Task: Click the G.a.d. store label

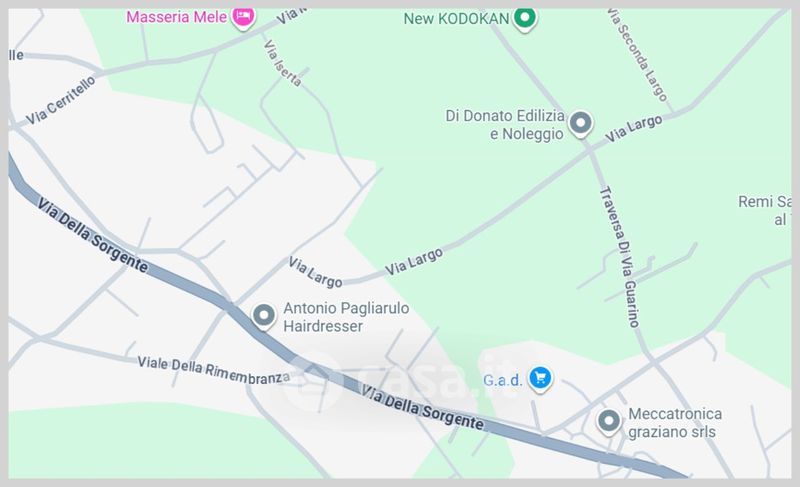Action: click(503, 380)
